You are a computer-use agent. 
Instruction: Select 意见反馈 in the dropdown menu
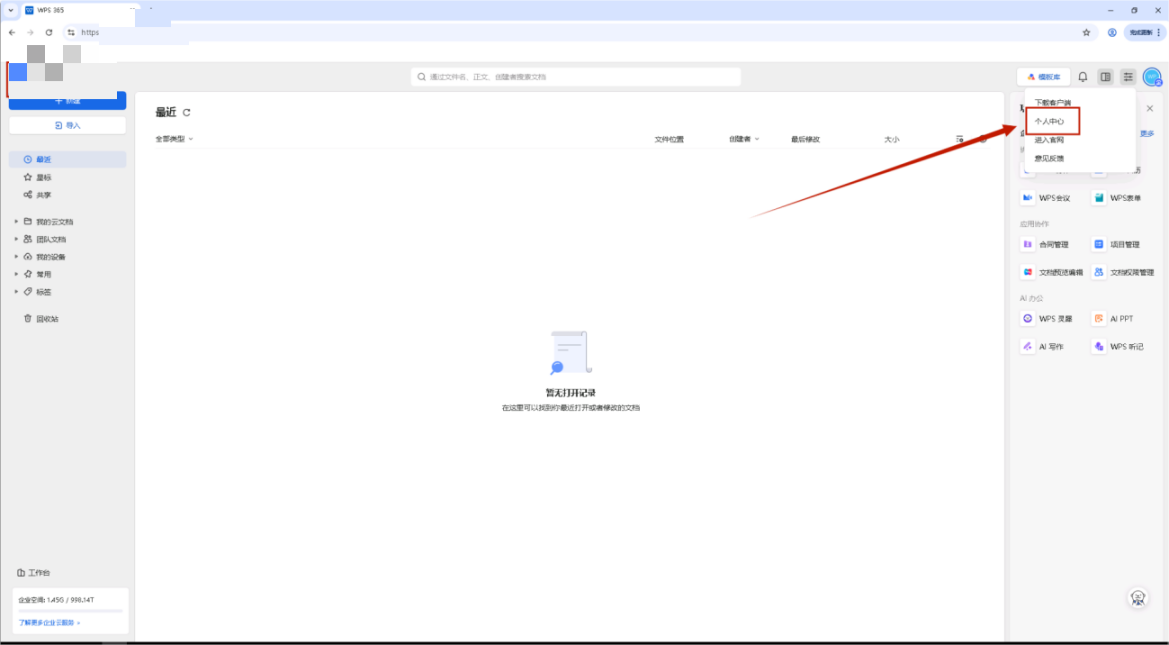[x=1050, y=159]
